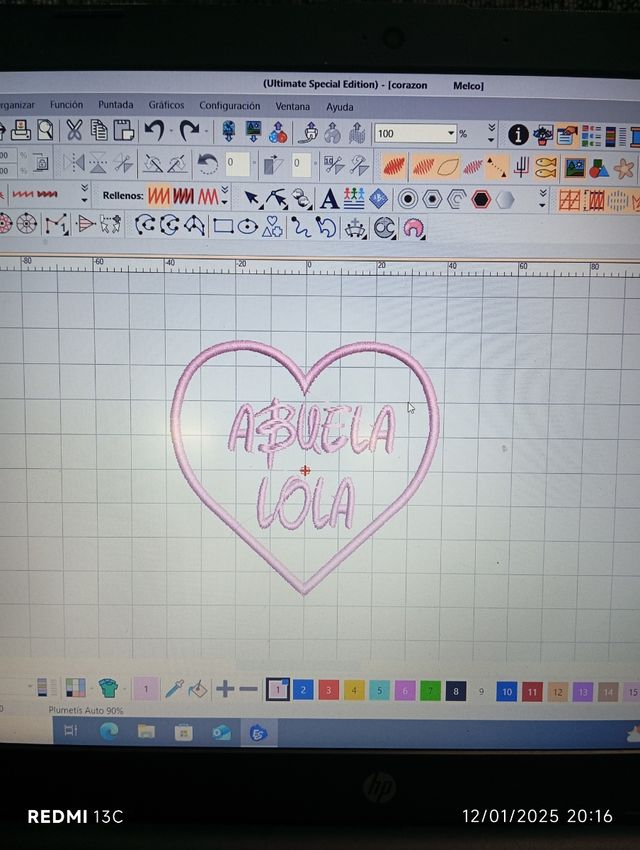Click the teal t-shirt garment icon

[108, 688]
